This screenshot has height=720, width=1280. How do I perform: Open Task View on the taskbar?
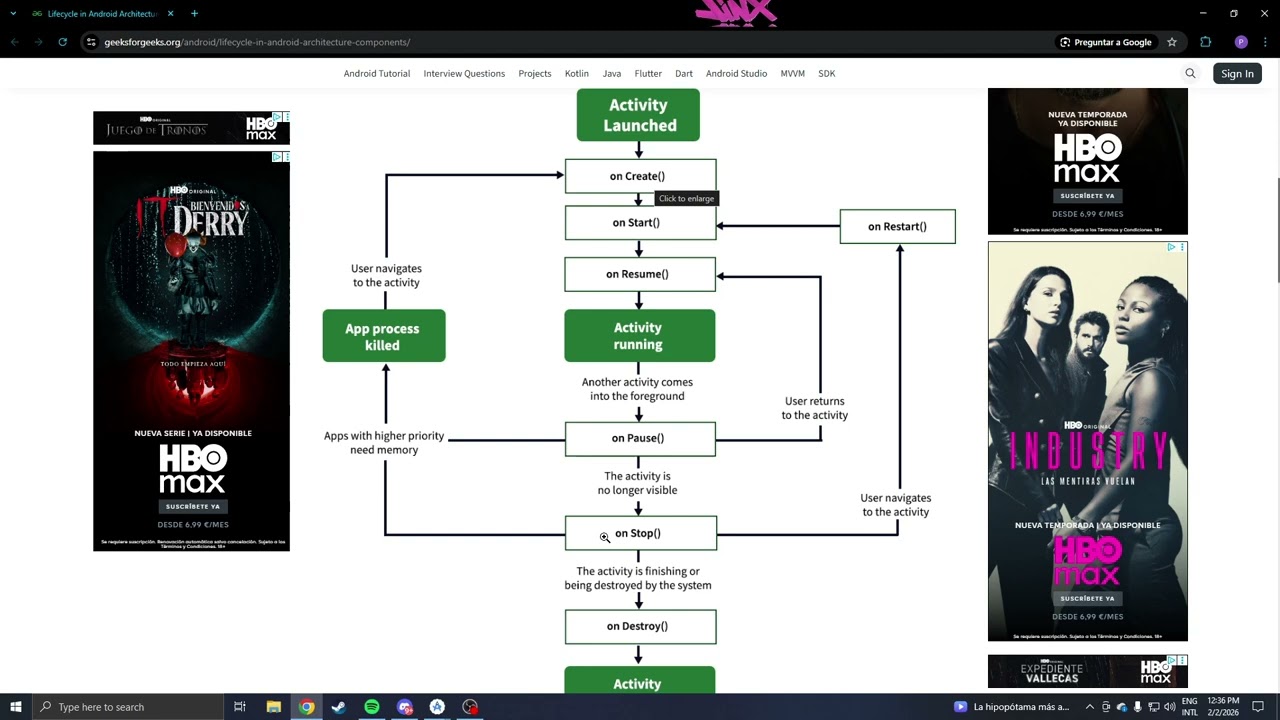[240, 707]
